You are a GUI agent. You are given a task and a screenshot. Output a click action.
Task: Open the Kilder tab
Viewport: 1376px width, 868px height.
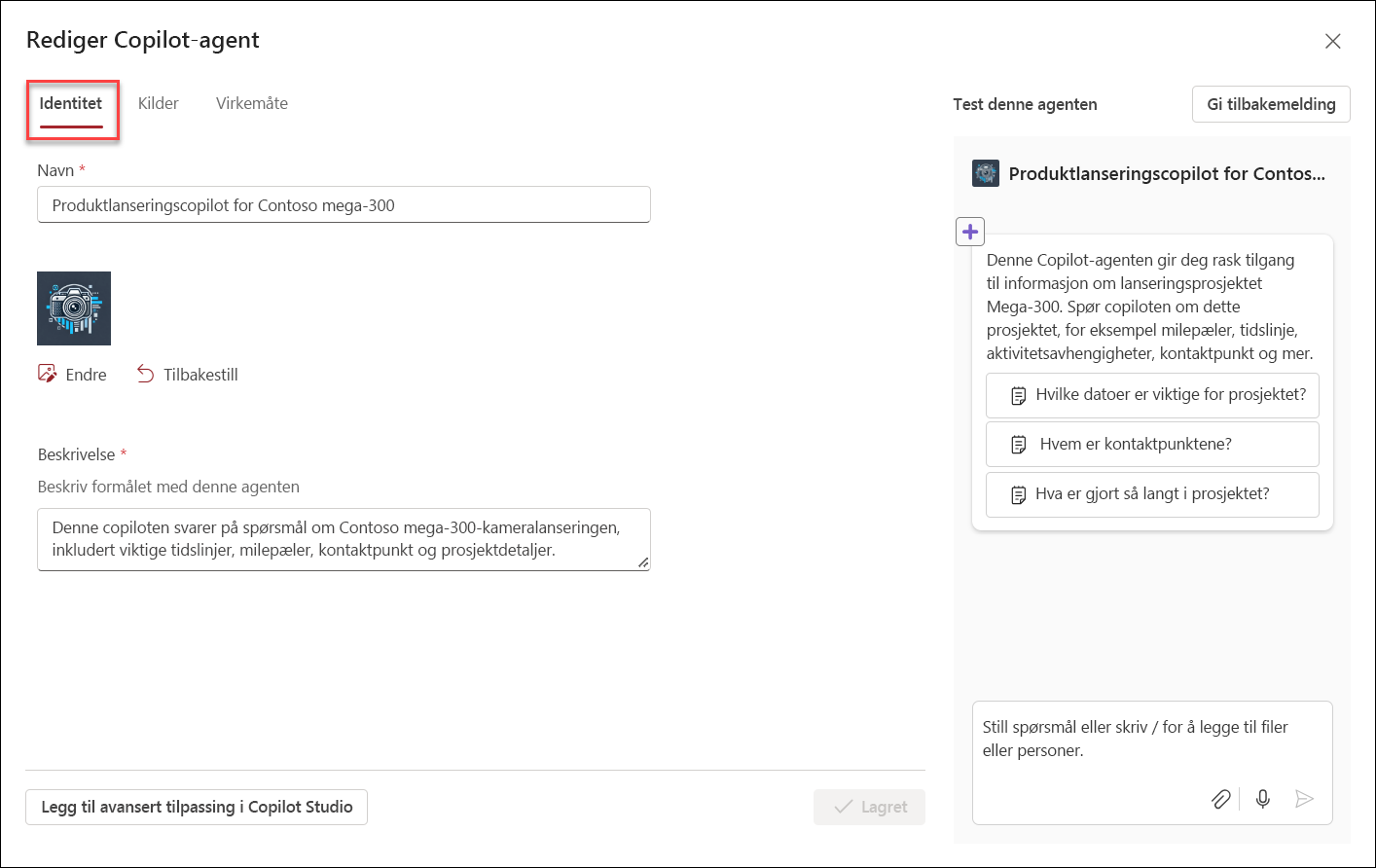coord(159,103)
